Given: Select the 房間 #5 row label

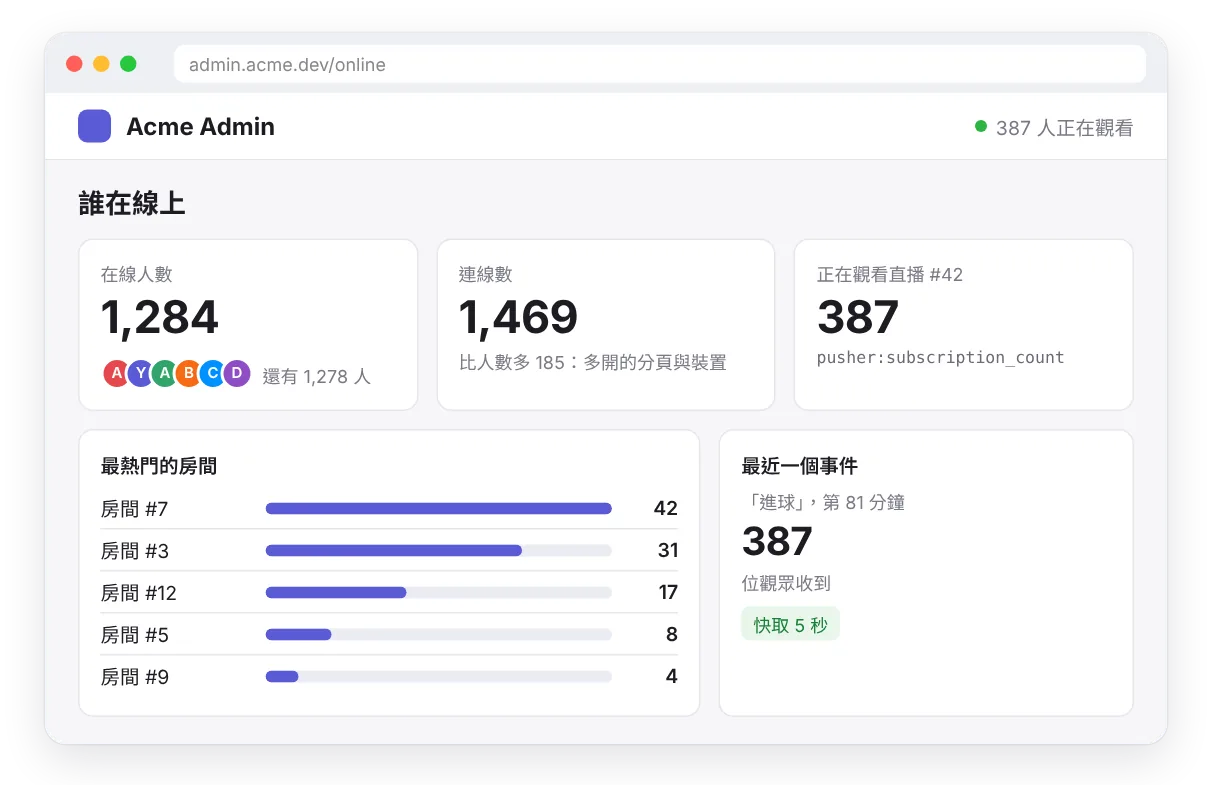Looking at the screenshot, I should point(135,635).
